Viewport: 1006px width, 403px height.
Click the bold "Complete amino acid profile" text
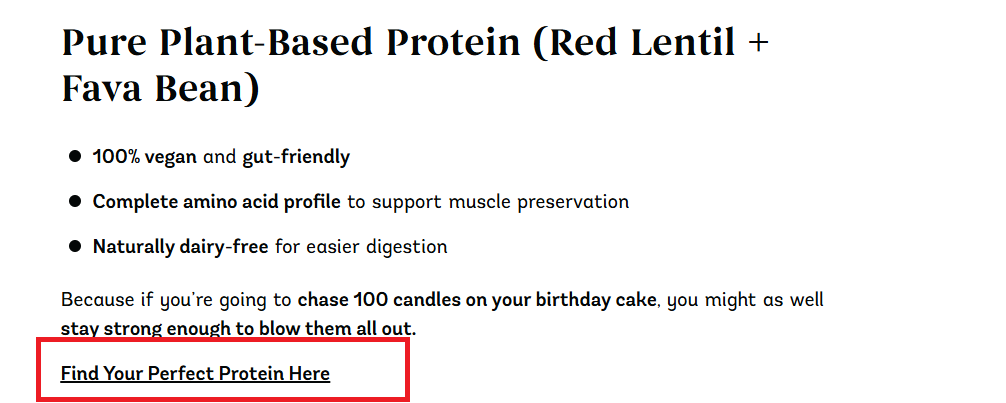click(217, 202)
